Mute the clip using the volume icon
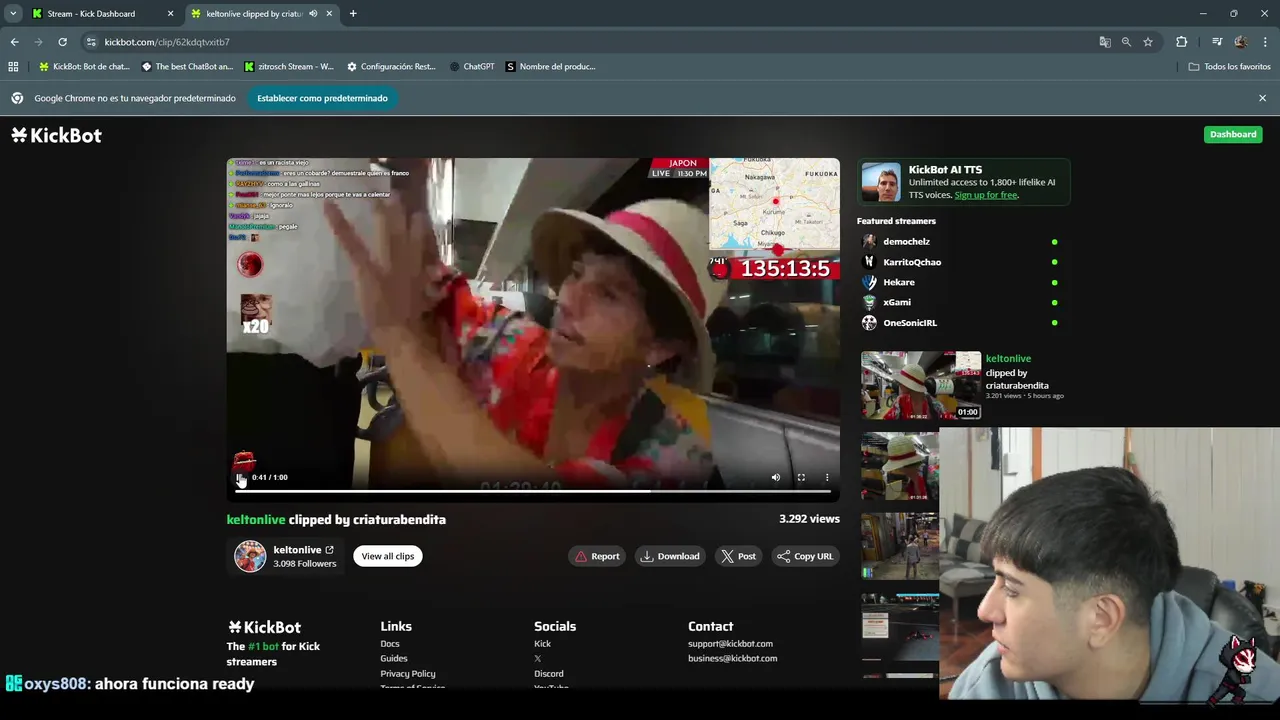 (775, 478)
